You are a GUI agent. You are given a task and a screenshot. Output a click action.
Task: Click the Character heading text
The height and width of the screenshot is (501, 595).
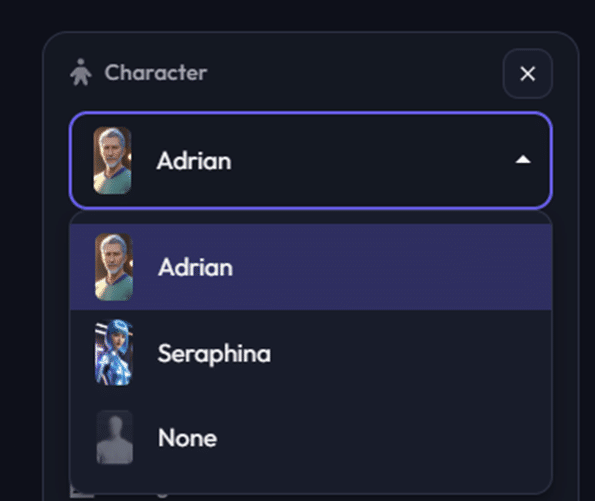(x=156, y=72)
